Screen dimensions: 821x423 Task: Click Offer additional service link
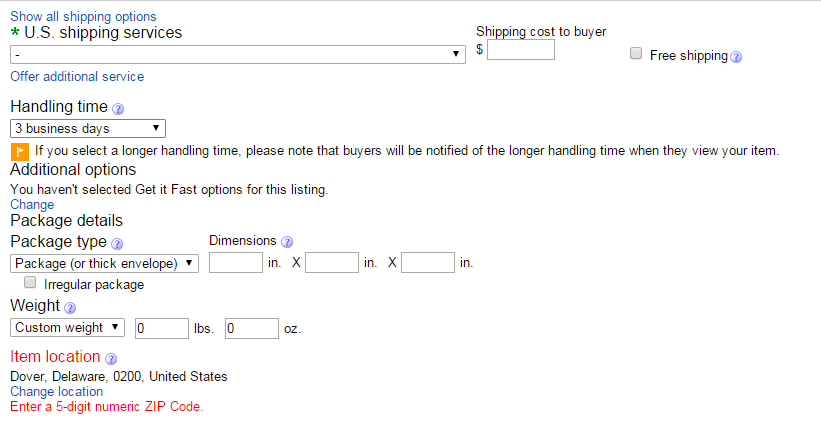[x=77, y=76]
